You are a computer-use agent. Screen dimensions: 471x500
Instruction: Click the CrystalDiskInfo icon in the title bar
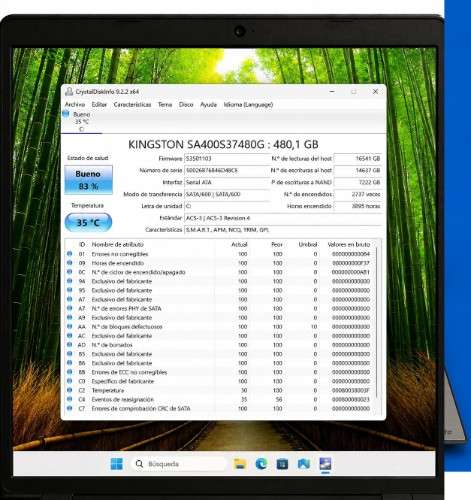pos(69,91)
